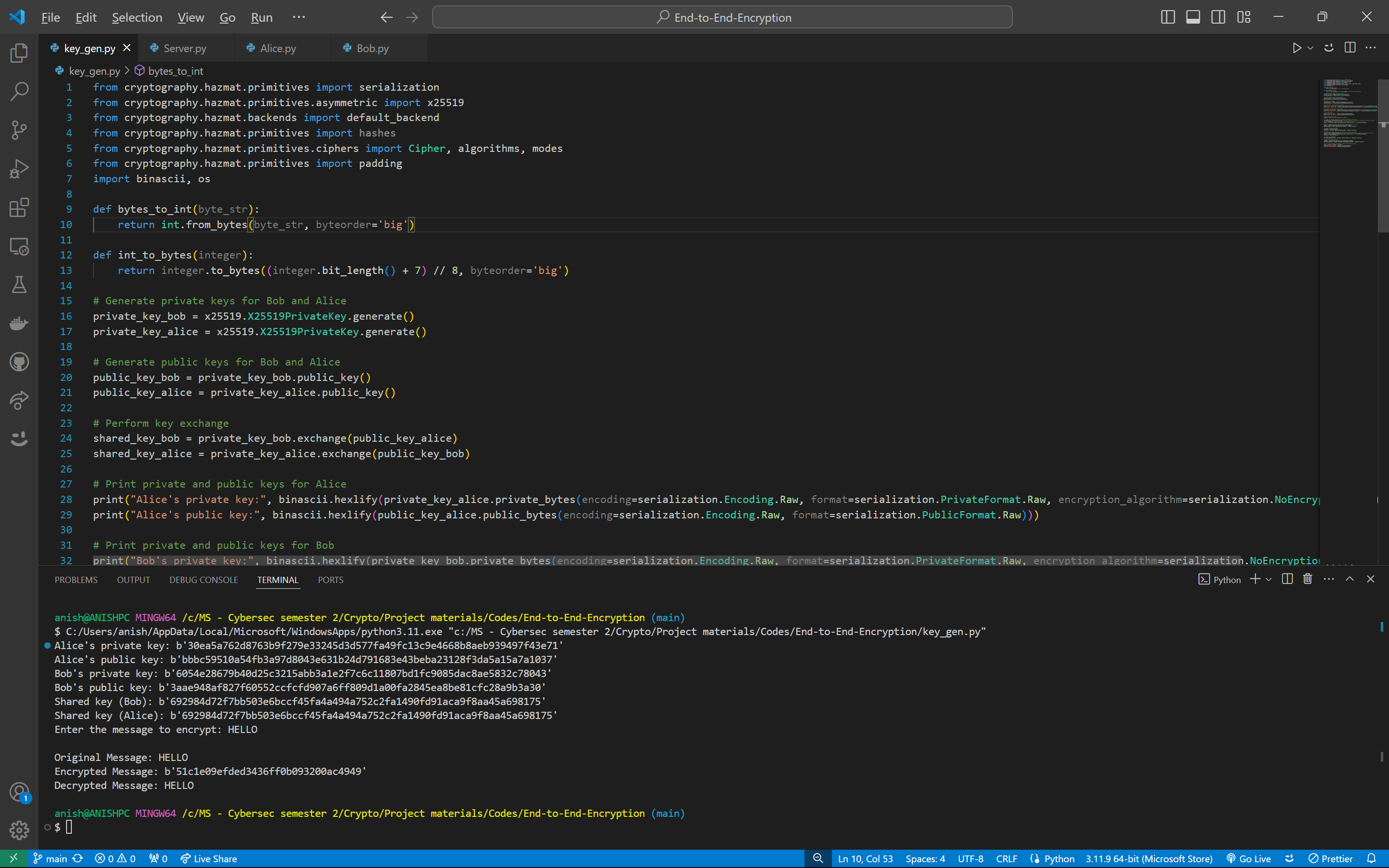Open the File menu
The height and width of the screenshot is (868, 1389).
pyautogui.click(x=51, y=17)
